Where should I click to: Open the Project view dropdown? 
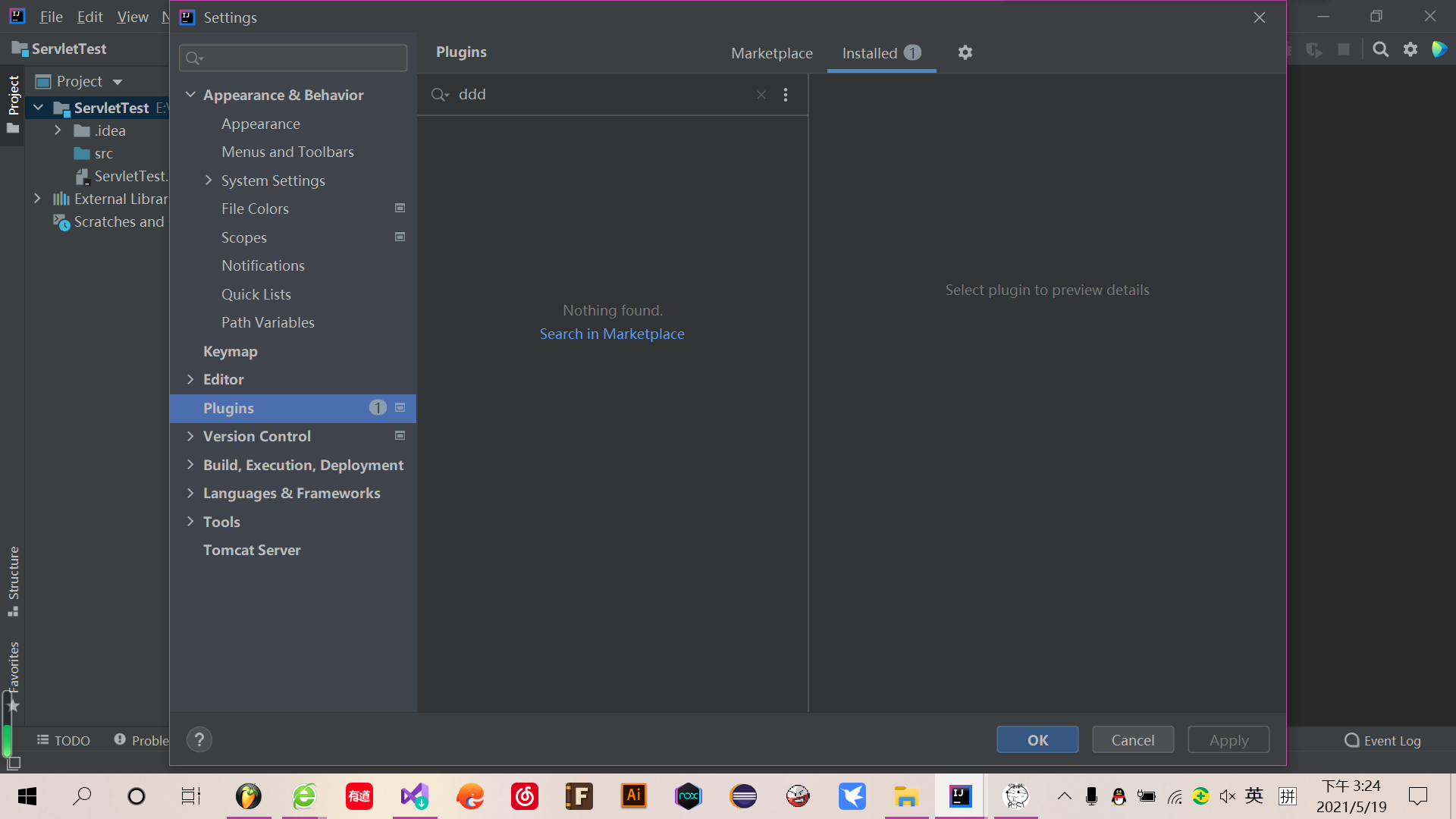(x=118, y=82)
